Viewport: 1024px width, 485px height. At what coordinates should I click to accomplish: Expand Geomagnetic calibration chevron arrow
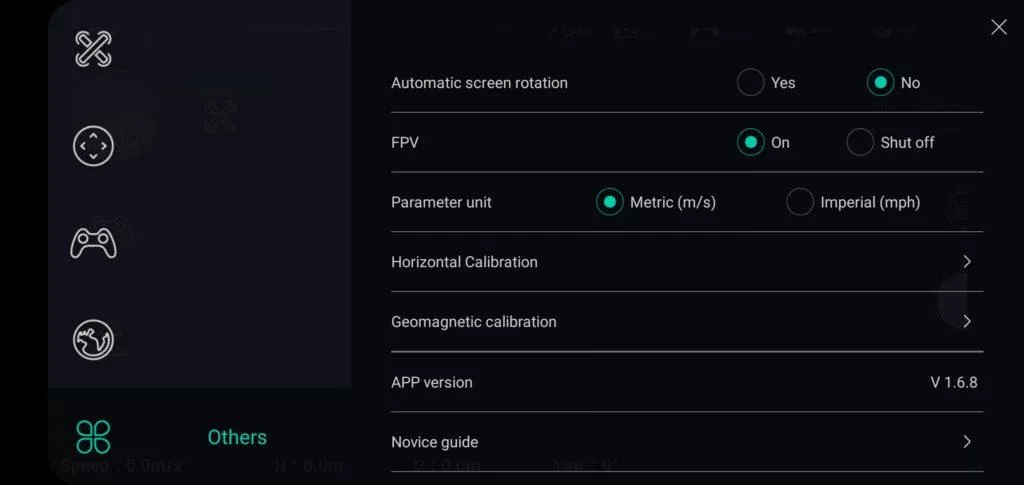(x=967, y=322)
